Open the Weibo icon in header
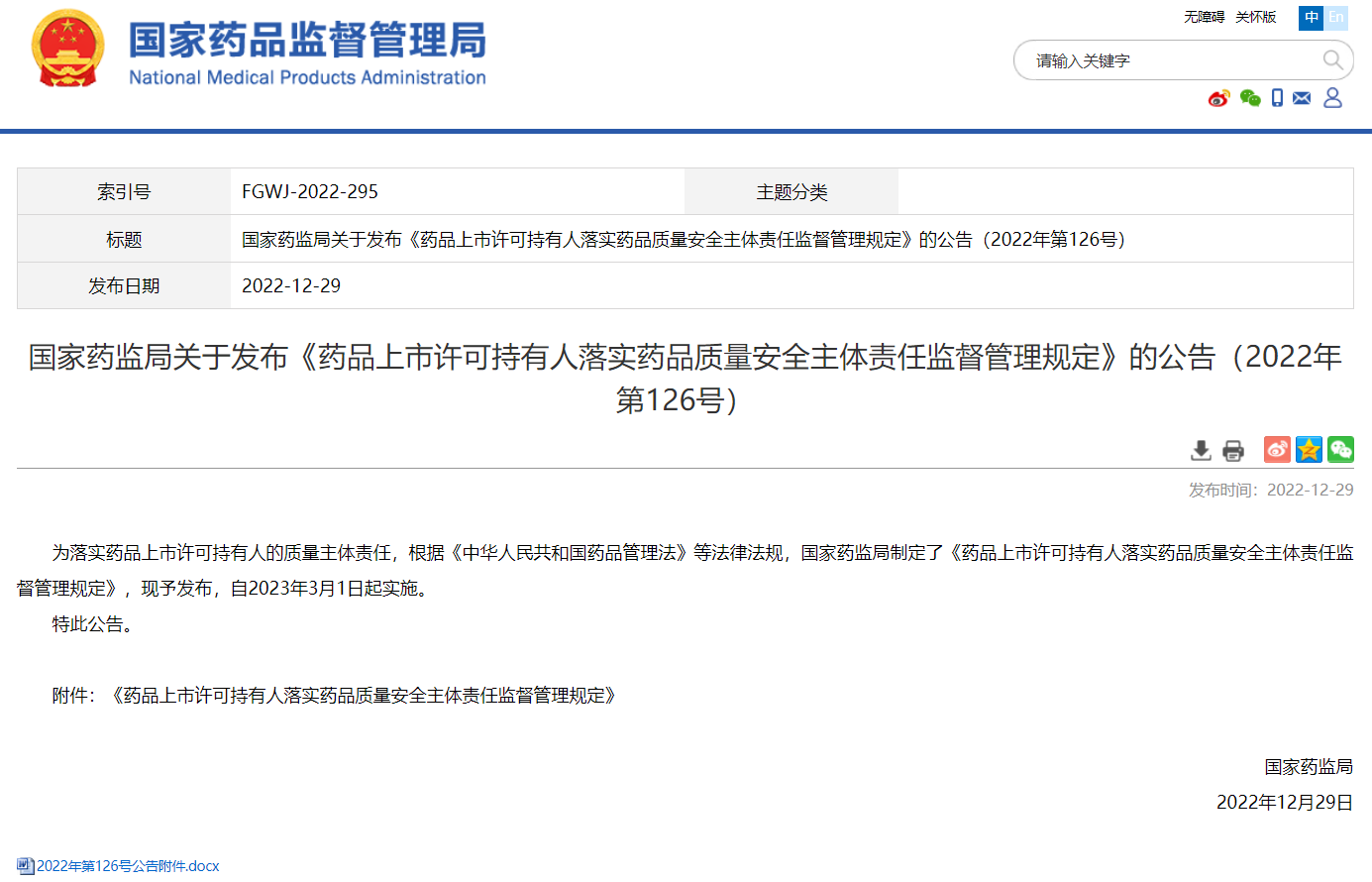 1218,98
